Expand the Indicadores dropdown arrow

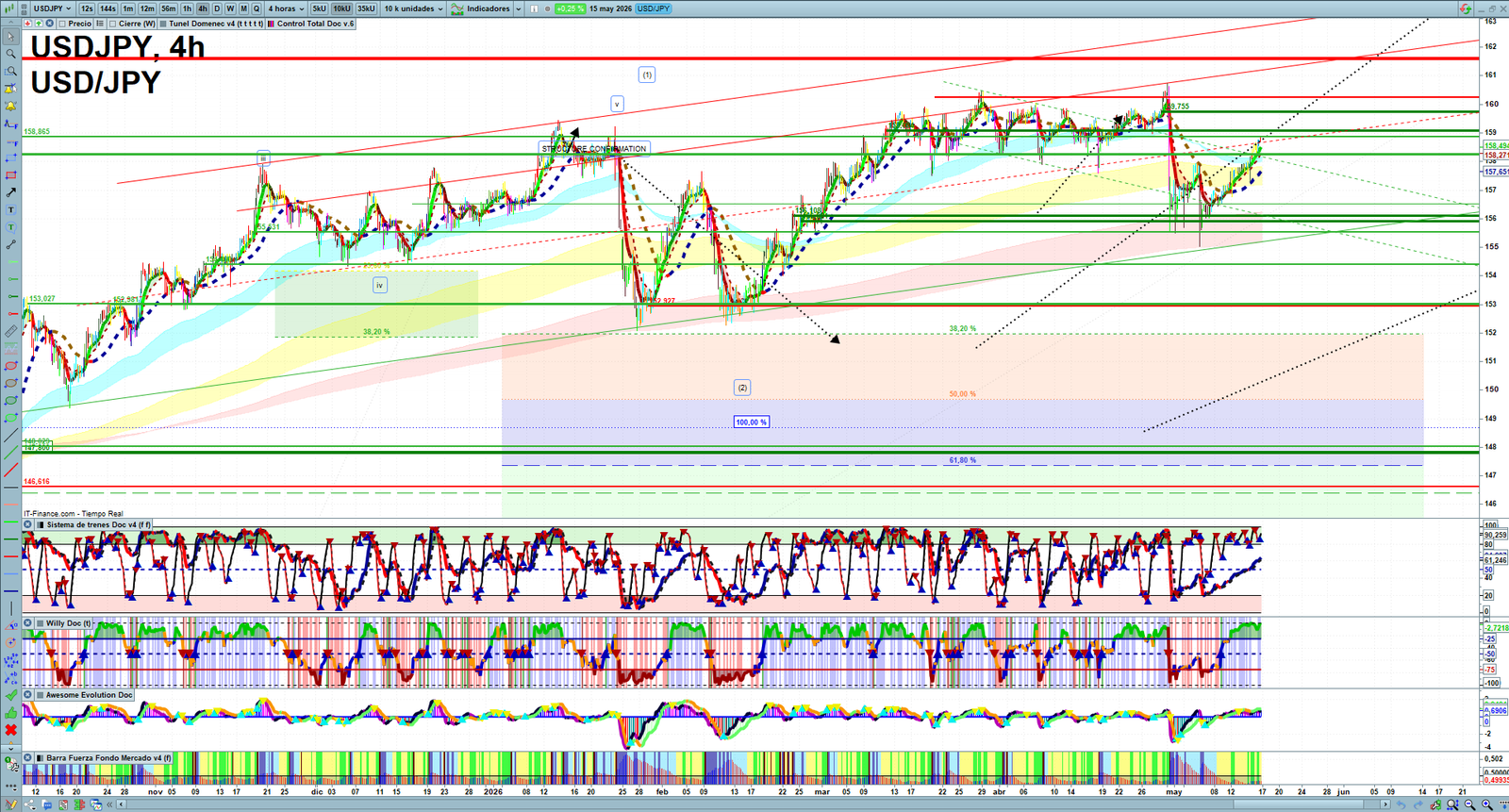point(519,8)
